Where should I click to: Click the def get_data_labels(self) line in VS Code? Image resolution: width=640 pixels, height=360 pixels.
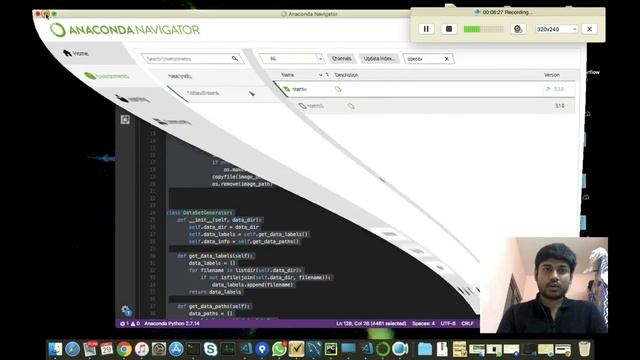coord(215,256)
